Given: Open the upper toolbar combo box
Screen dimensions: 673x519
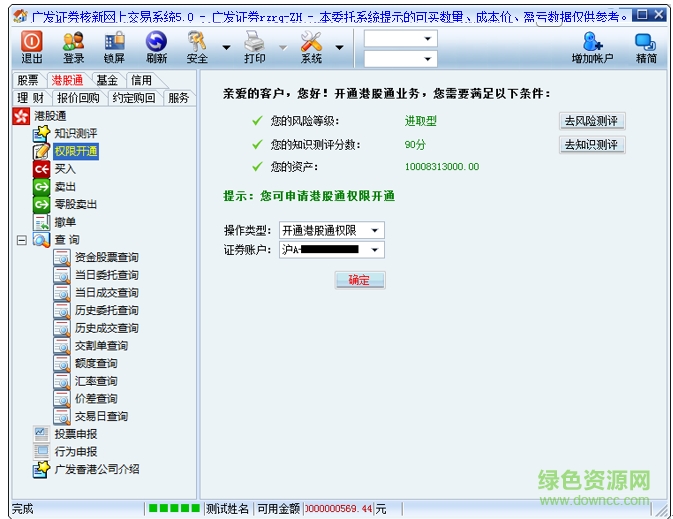Looking at the screenshot, I should 400,39.
